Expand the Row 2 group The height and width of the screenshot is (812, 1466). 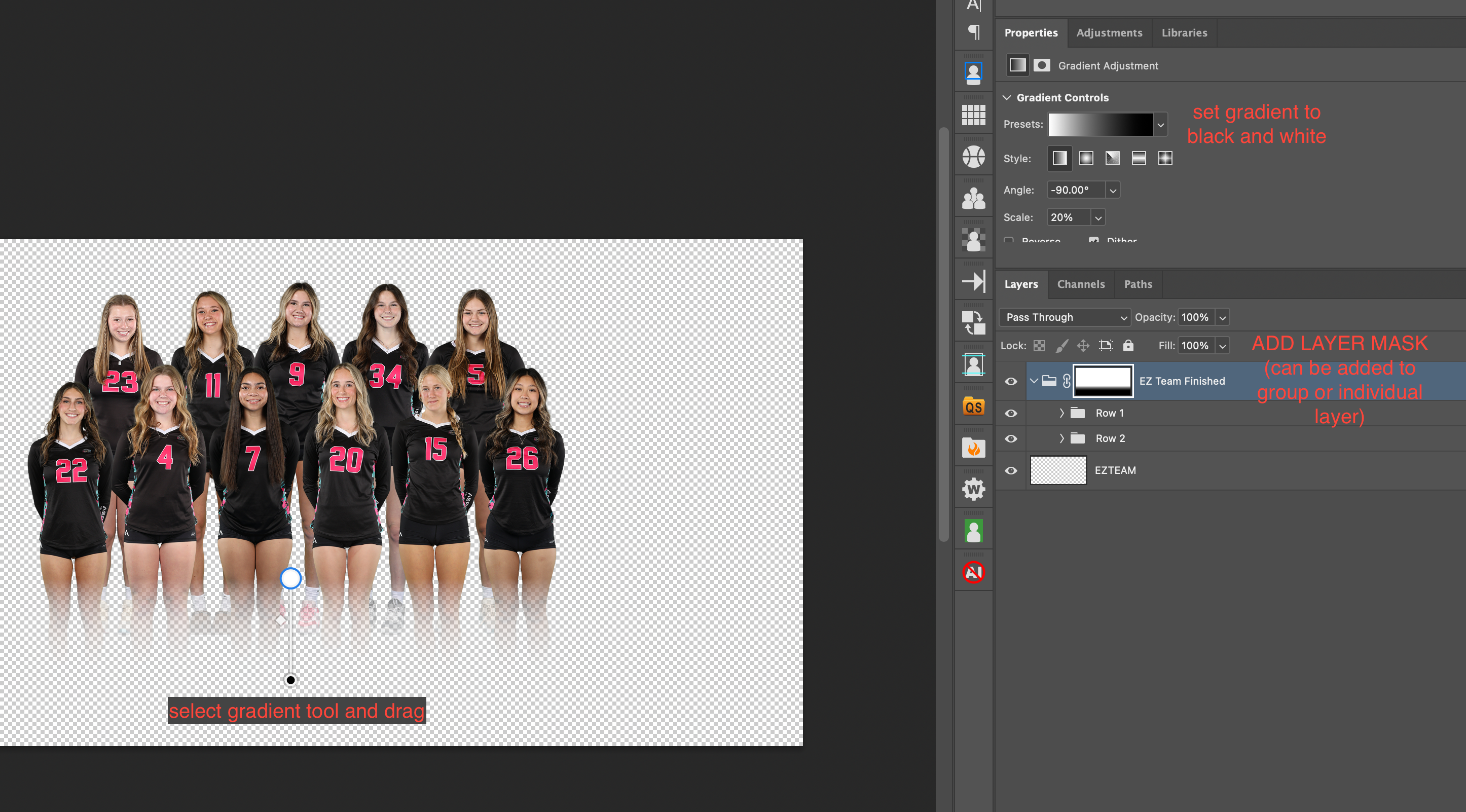tap(1061, 438)
